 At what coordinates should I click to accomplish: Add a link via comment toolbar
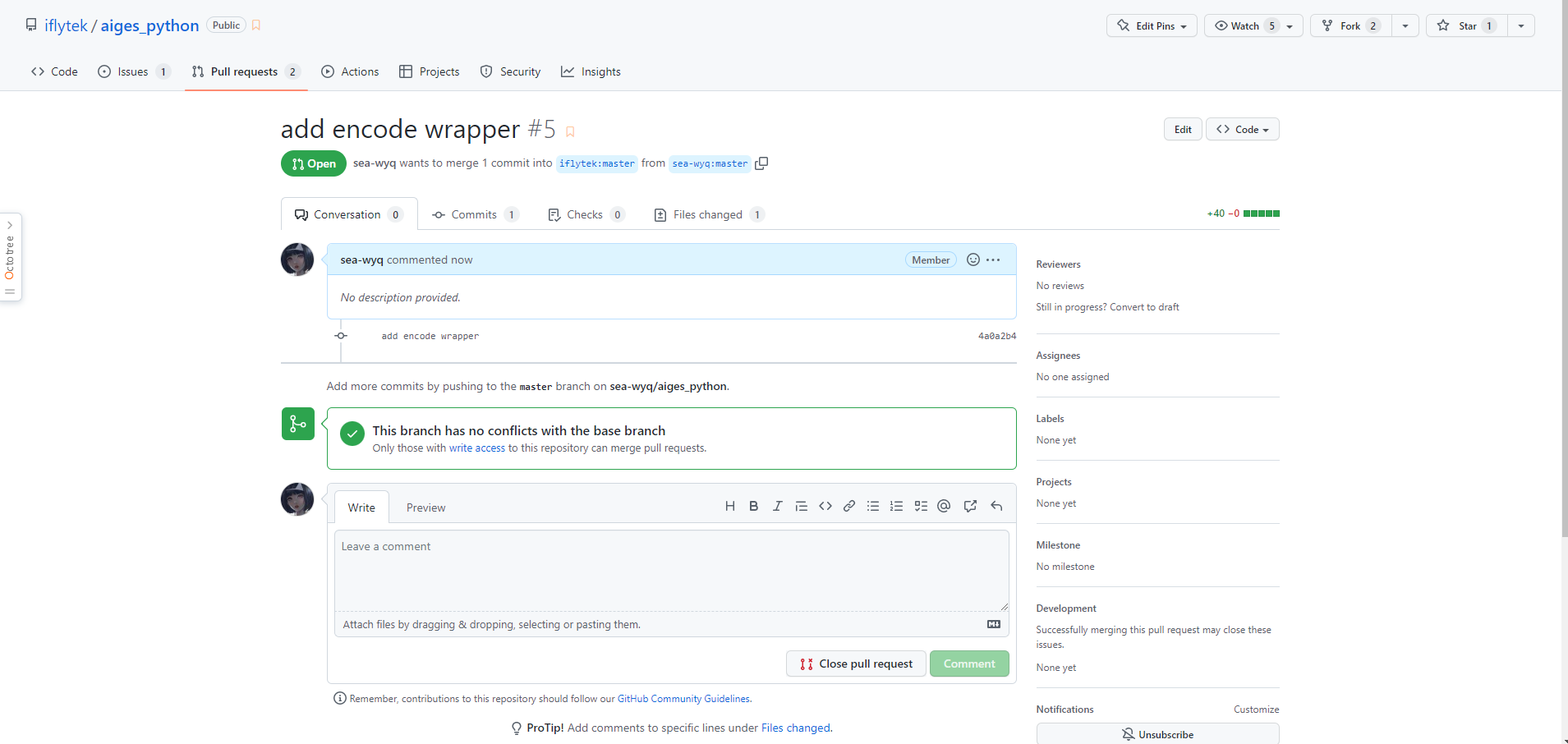click(849, 506)
